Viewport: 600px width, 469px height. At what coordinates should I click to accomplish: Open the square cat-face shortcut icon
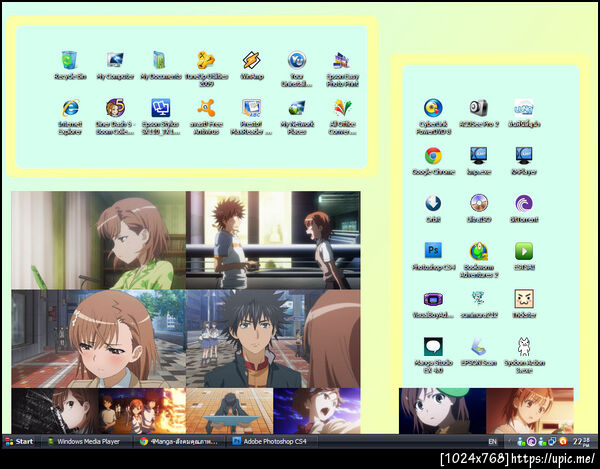point(524,299)
